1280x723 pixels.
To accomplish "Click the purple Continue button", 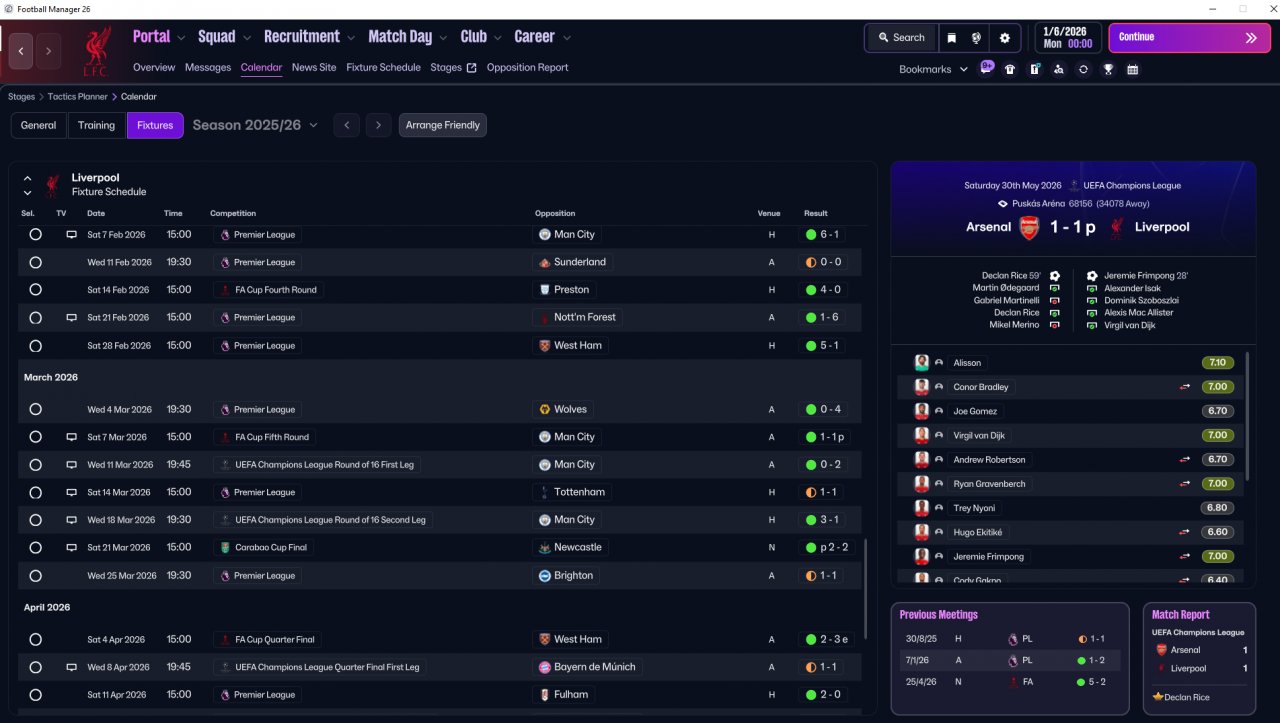I will (1189, 38).
